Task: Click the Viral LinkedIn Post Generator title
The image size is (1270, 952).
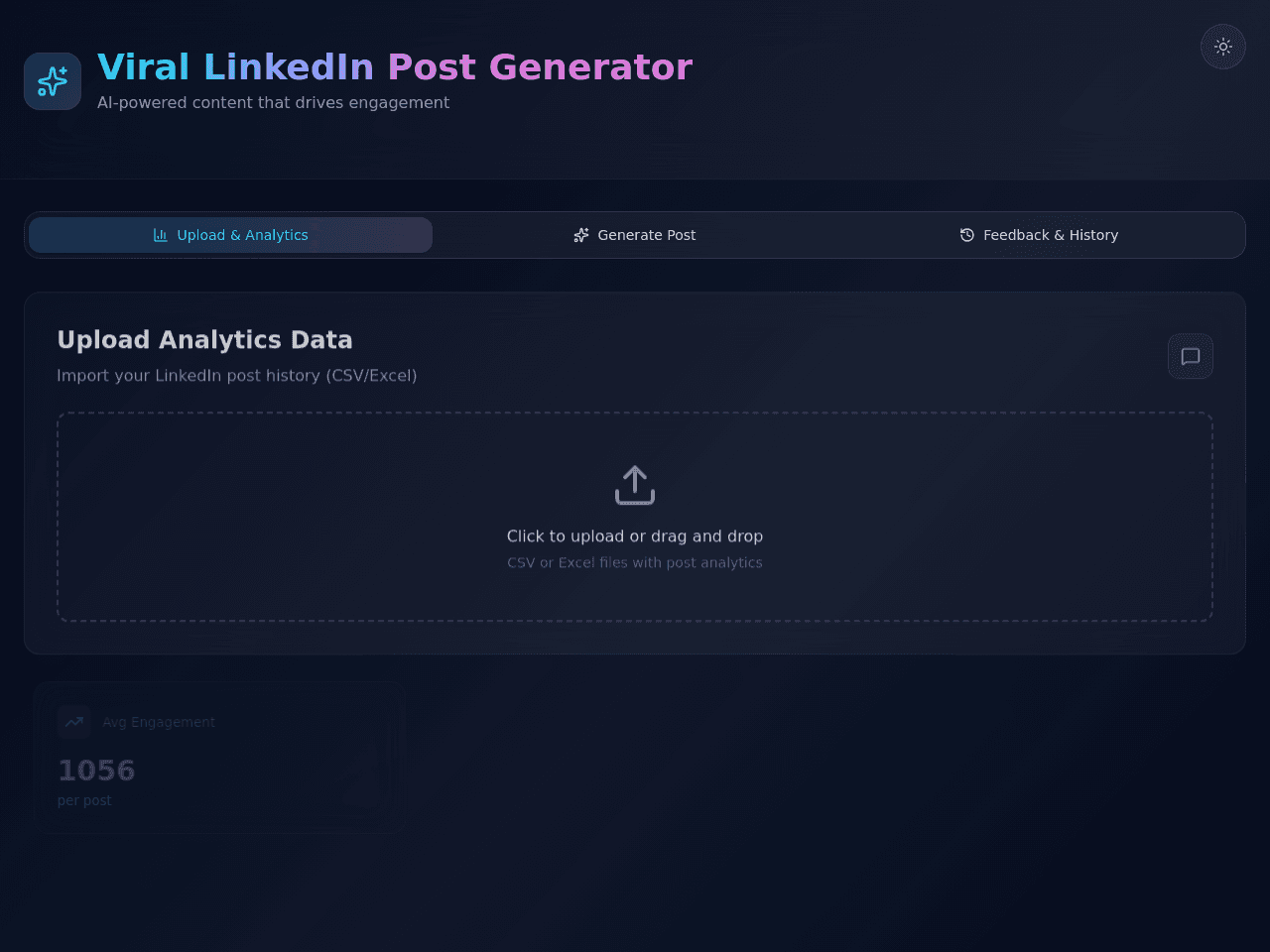Action: (x=395, y=67)
